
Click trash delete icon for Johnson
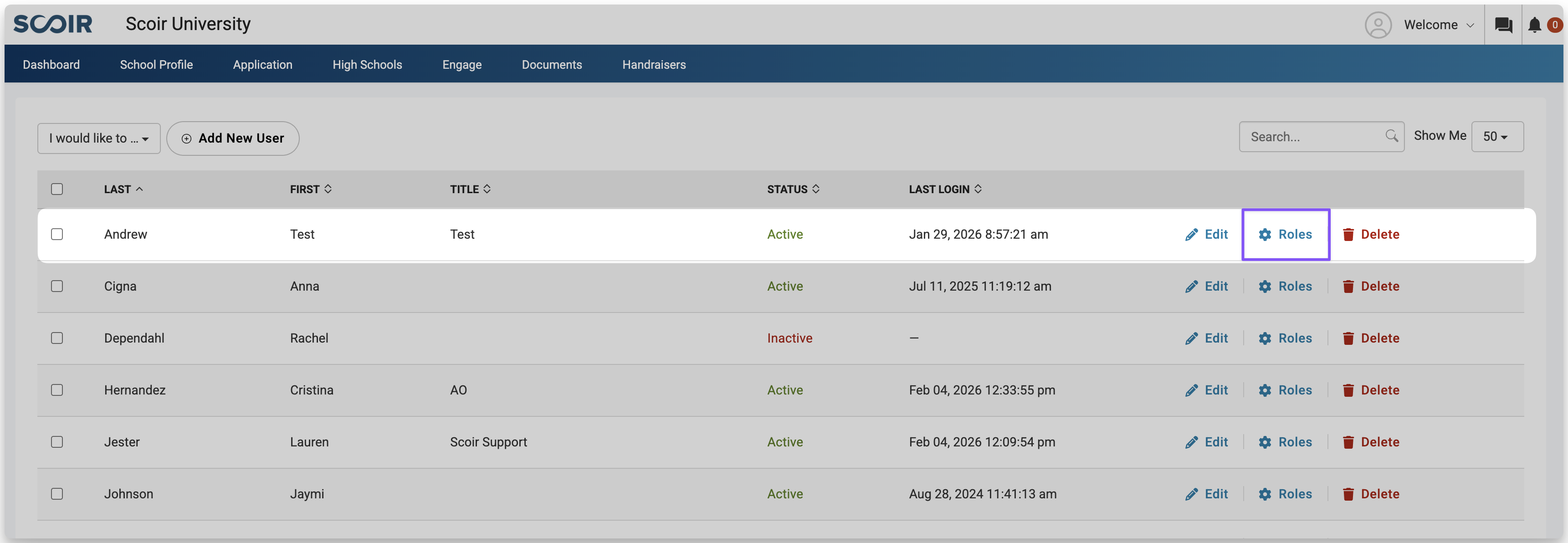tap(1348, 494)
